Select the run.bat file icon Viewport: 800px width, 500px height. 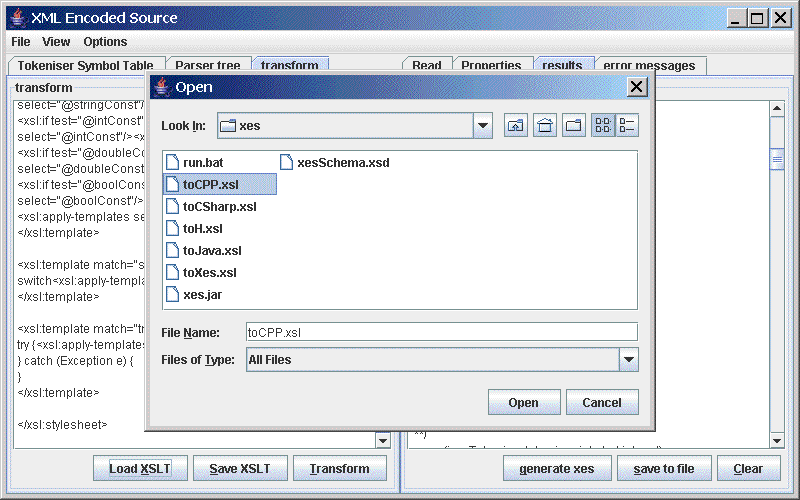click(x=172, y=162)
